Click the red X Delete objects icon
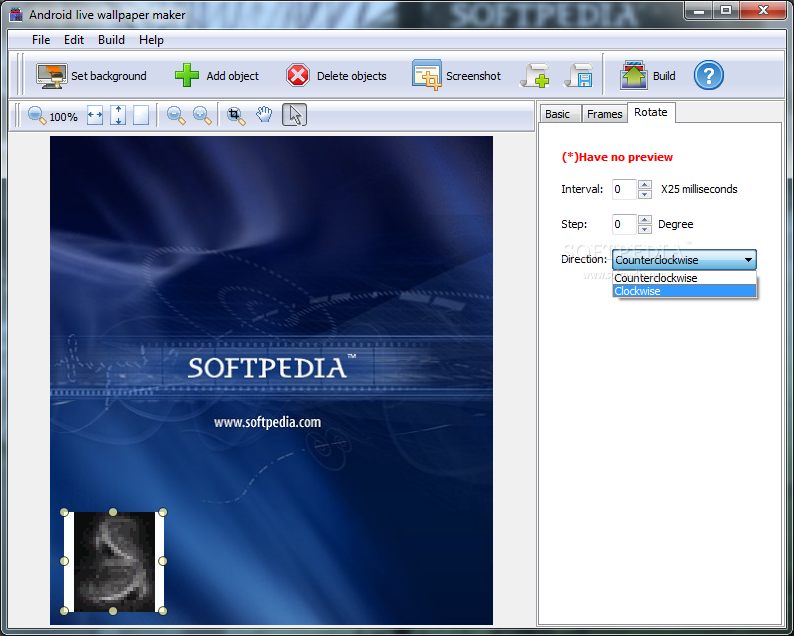Viewport: 794px width, 636px height. click(298, 76)
